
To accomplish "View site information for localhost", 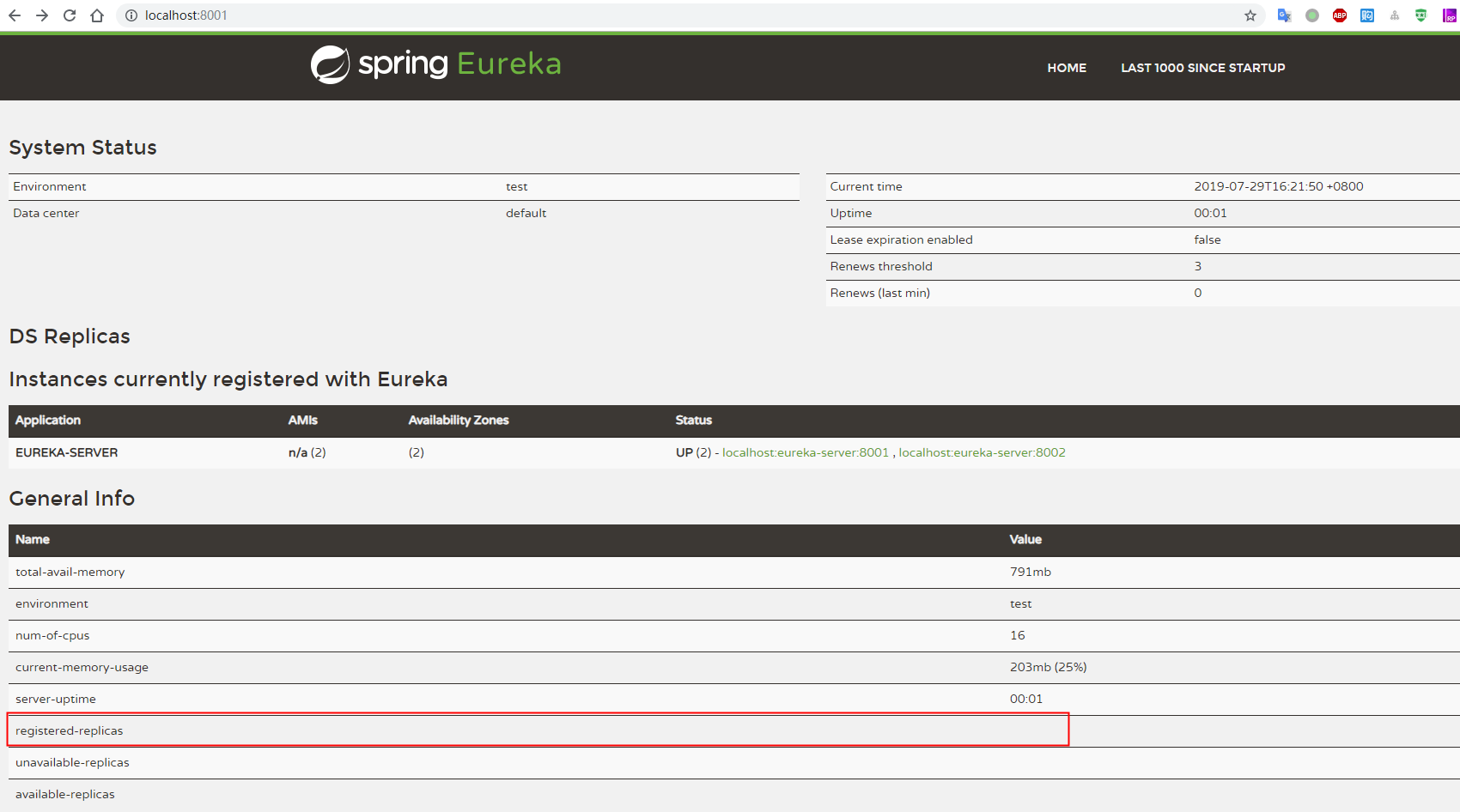I will (131, 15).
